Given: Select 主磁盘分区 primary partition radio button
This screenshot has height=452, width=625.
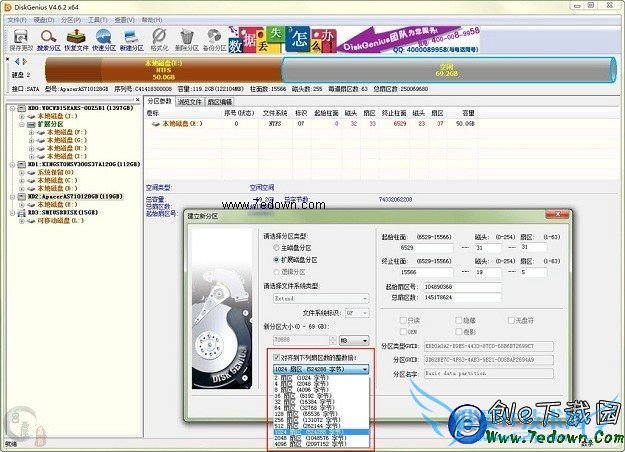Looking at the screenshot, I should click(x=276, y=248).
